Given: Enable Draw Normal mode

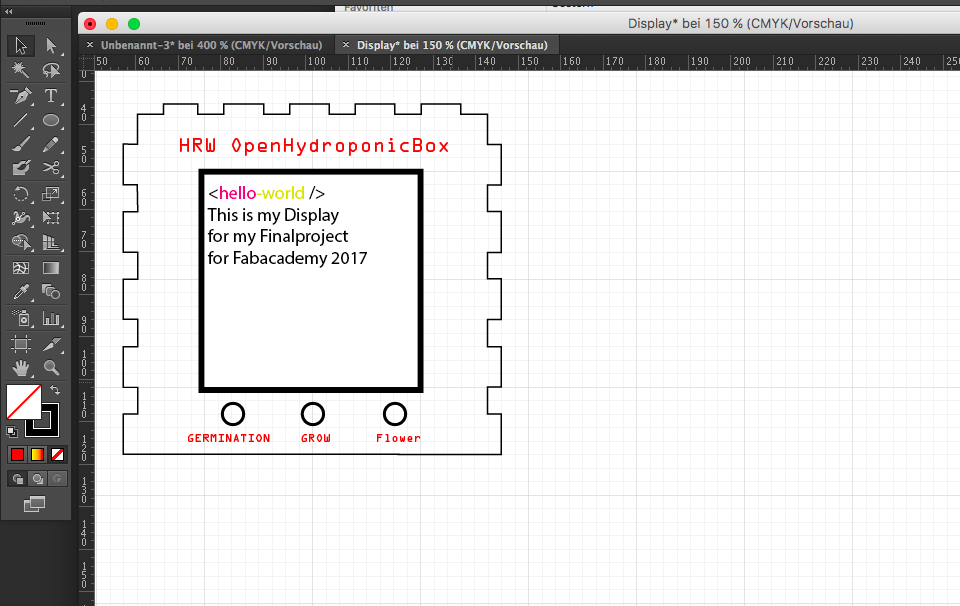Looking at the screenshot, I should coord(17,479).
